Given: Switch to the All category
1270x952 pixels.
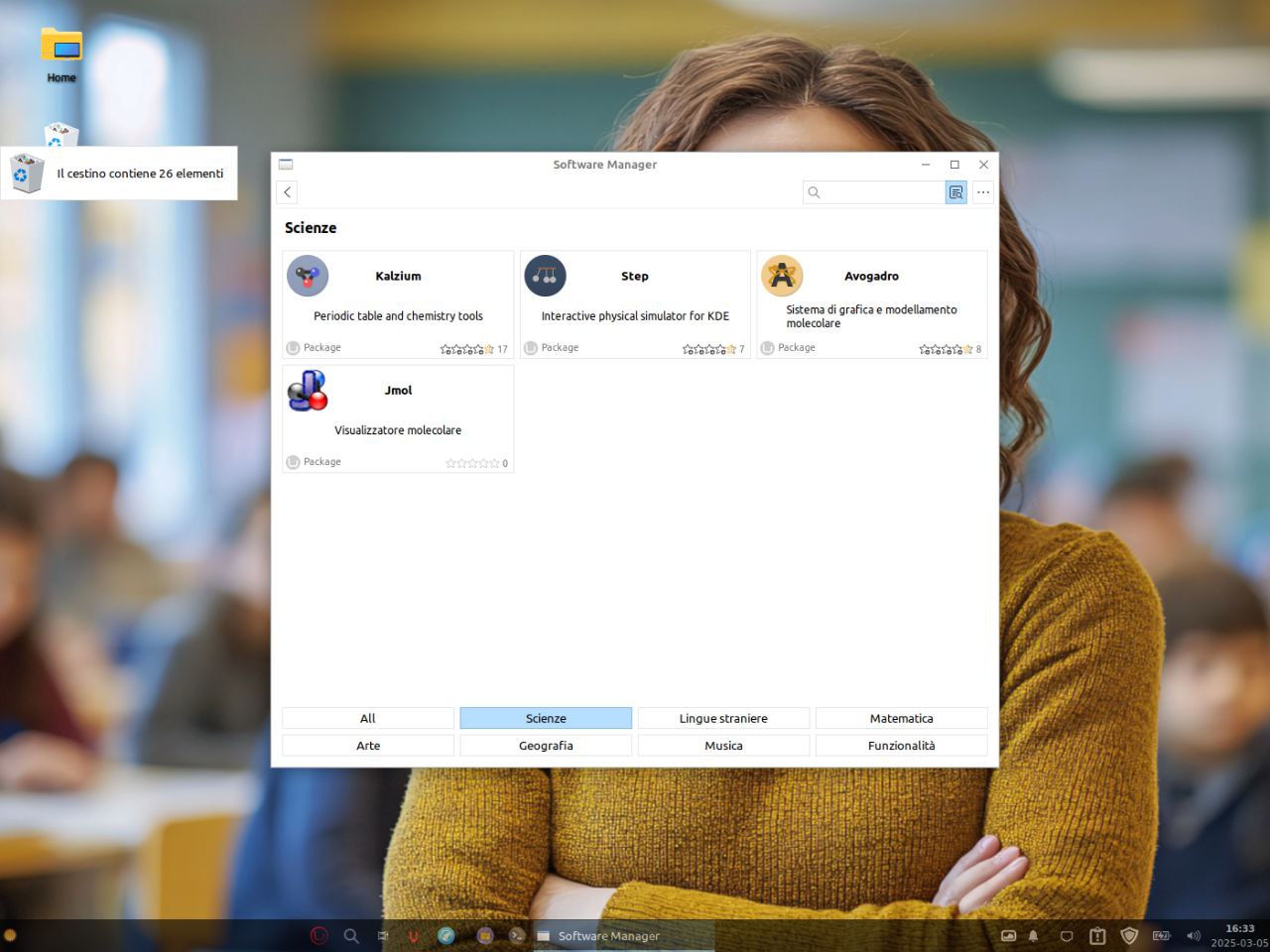Looking at the screenshot, I should (368, 718).
